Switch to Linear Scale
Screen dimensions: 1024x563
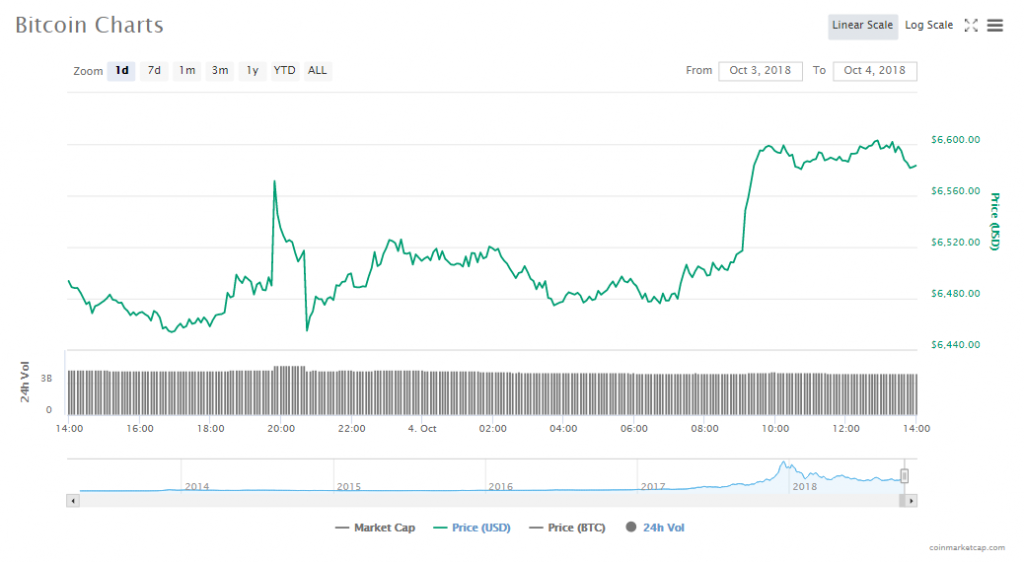click(x=862, y=26)
